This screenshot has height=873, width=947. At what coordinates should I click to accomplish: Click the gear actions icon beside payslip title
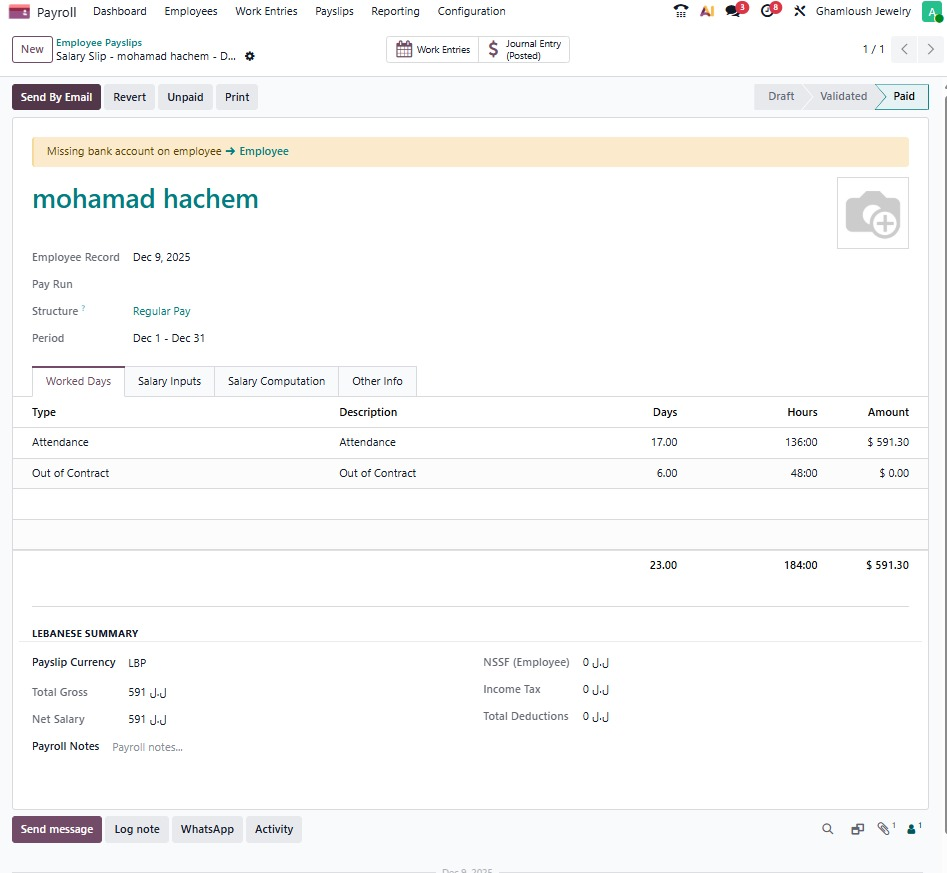click(x=250, y=57)
